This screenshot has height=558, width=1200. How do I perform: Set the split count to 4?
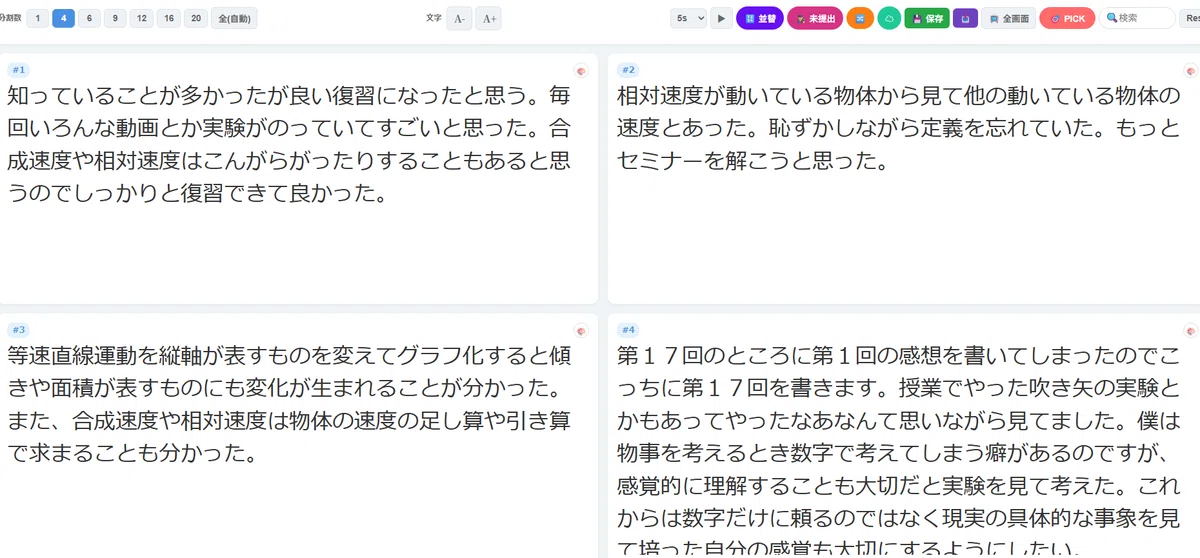pyautogui.click(x=63, y=18)
